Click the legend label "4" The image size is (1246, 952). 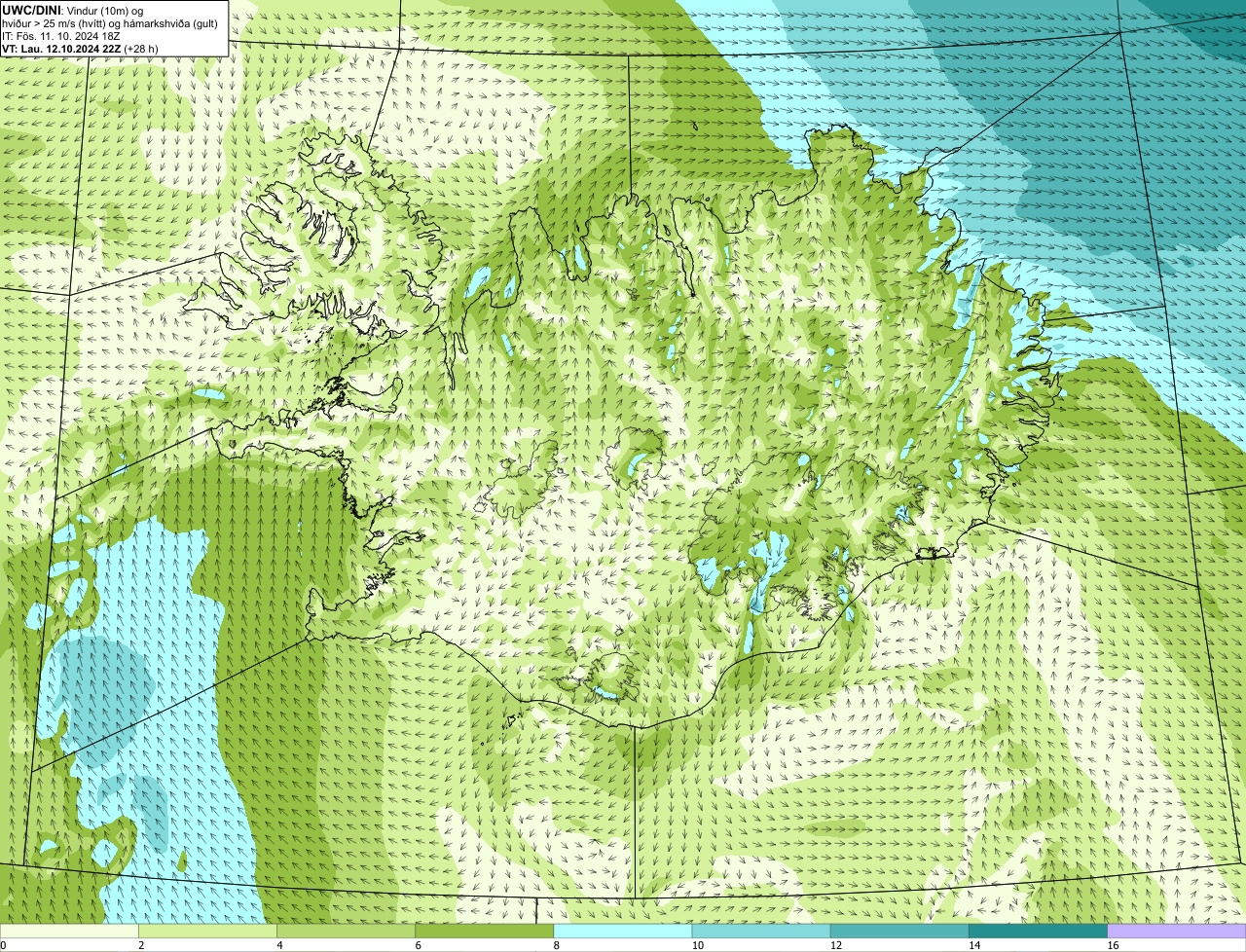click(x=279, y=945)
